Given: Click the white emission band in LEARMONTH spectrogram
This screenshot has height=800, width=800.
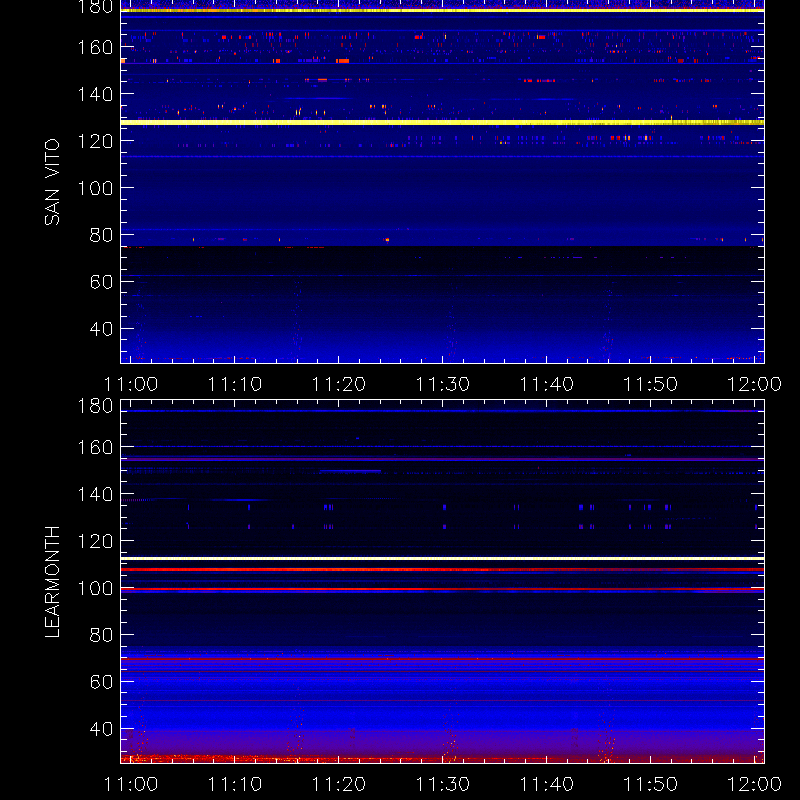Looking at the screenshot, I should tap(442, 559).
